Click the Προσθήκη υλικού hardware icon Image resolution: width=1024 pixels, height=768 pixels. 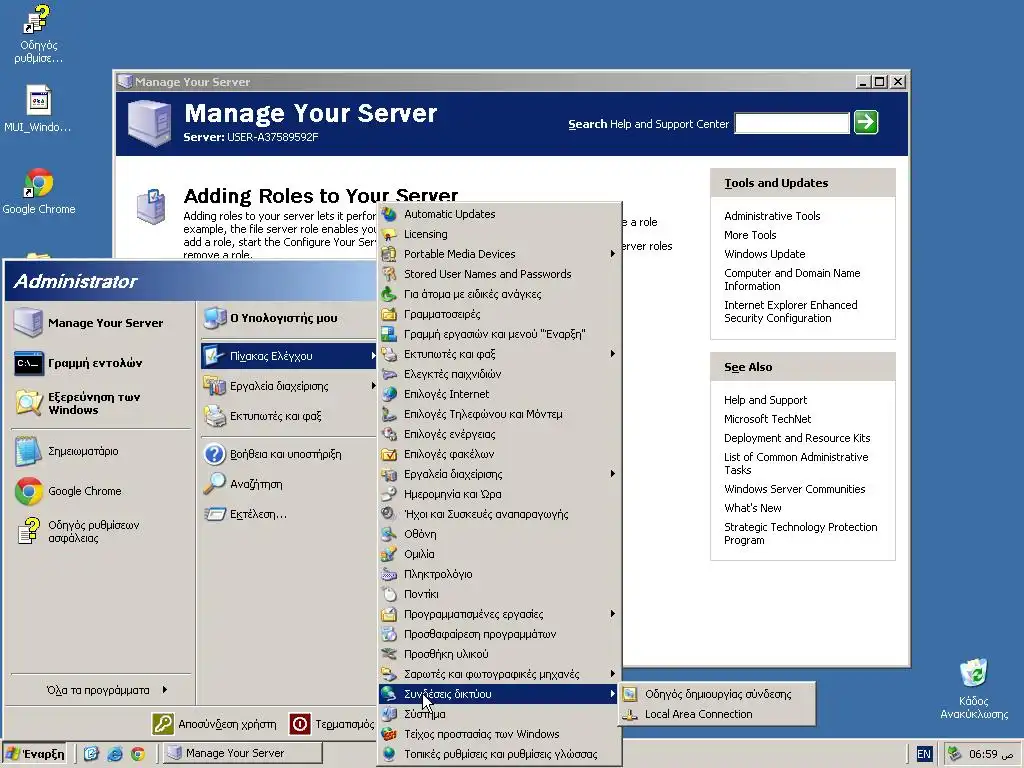389,654
